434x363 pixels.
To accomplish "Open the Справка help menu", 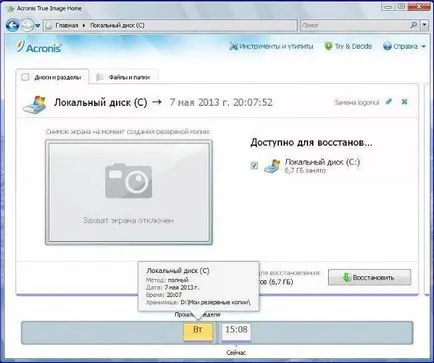I will (x=404, y=46).
